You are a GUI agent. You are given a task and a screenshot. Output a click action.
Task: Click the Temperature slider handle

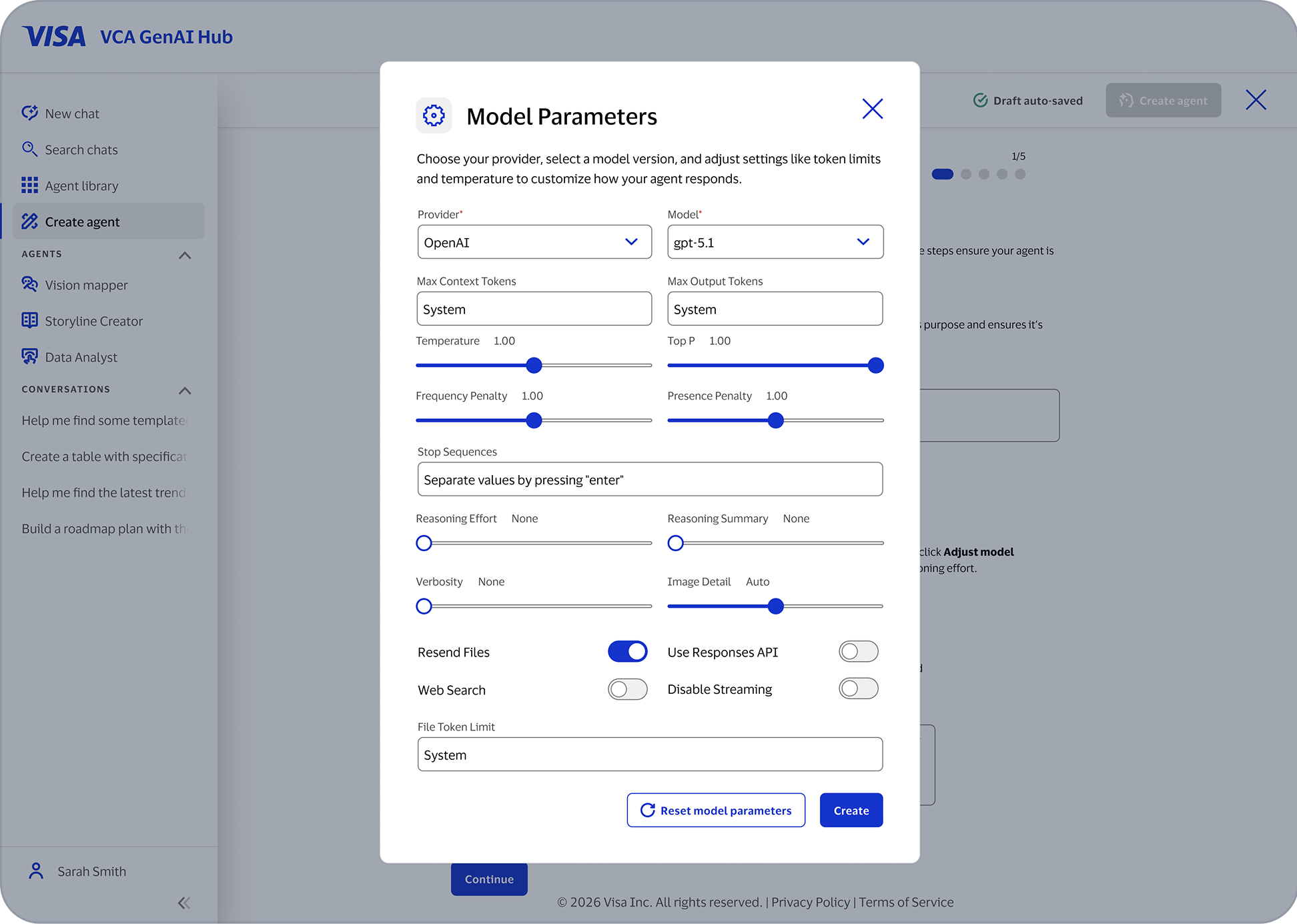coord(534,365)
